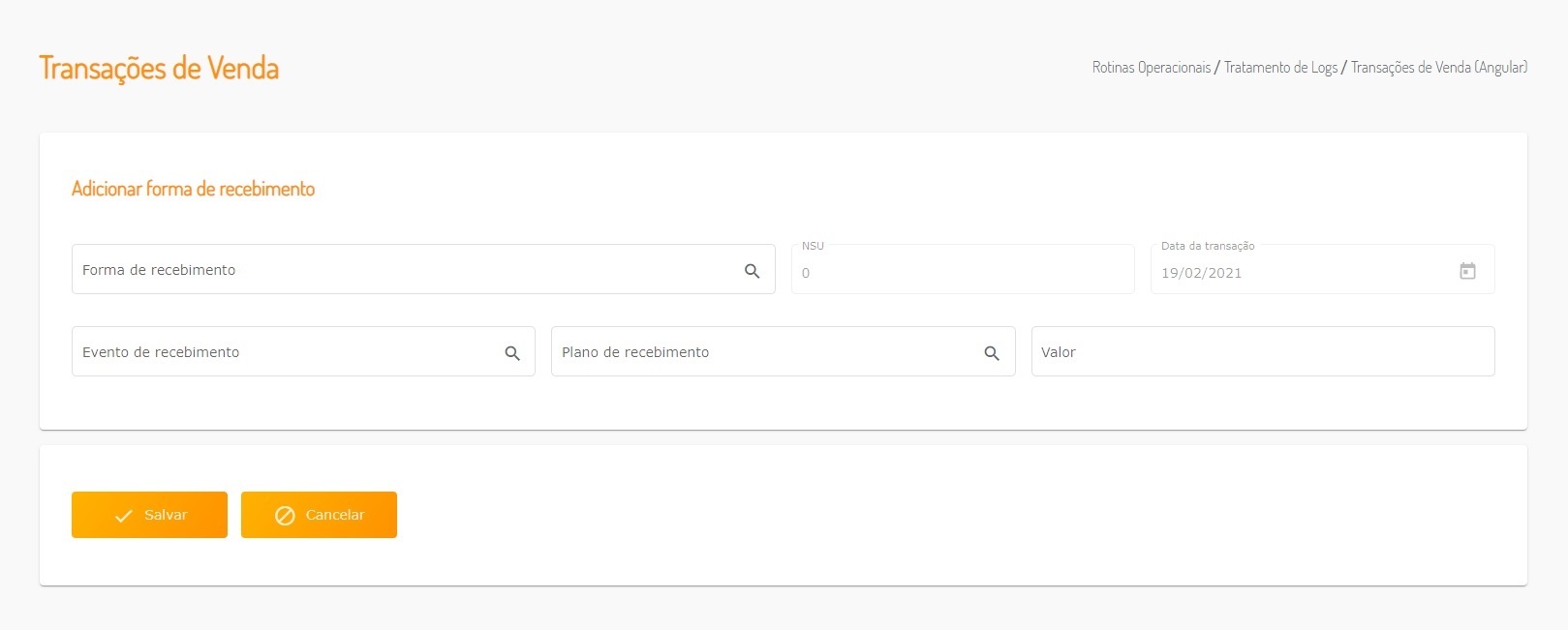The width and height of the screenshot is (1568, 630).
Task: Select Transações de Venda (Angular) breadcrumb
Action: pyautogui.click(x=1438, y=68)
